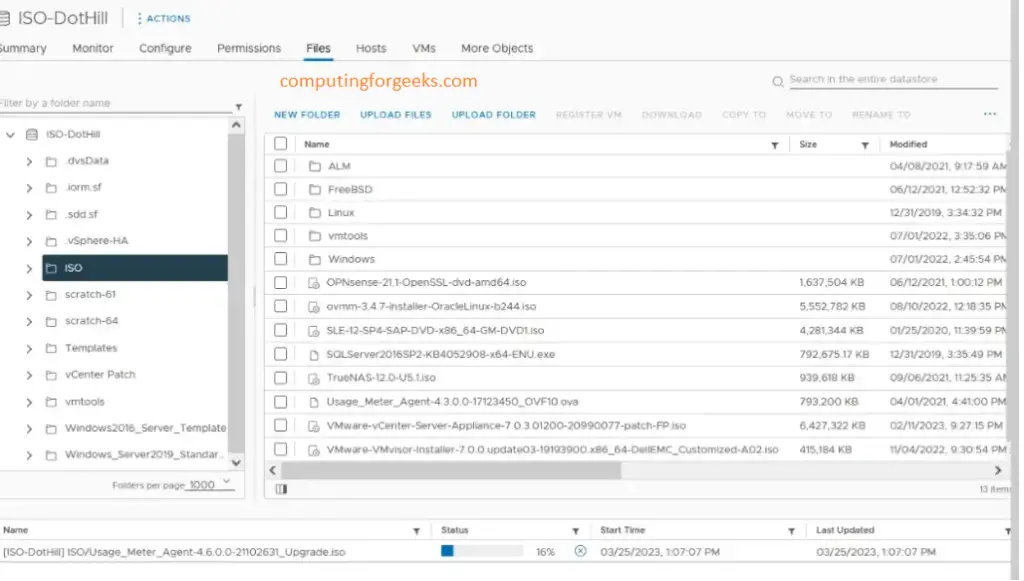Open the More Objects tab

tap(497, 48)
